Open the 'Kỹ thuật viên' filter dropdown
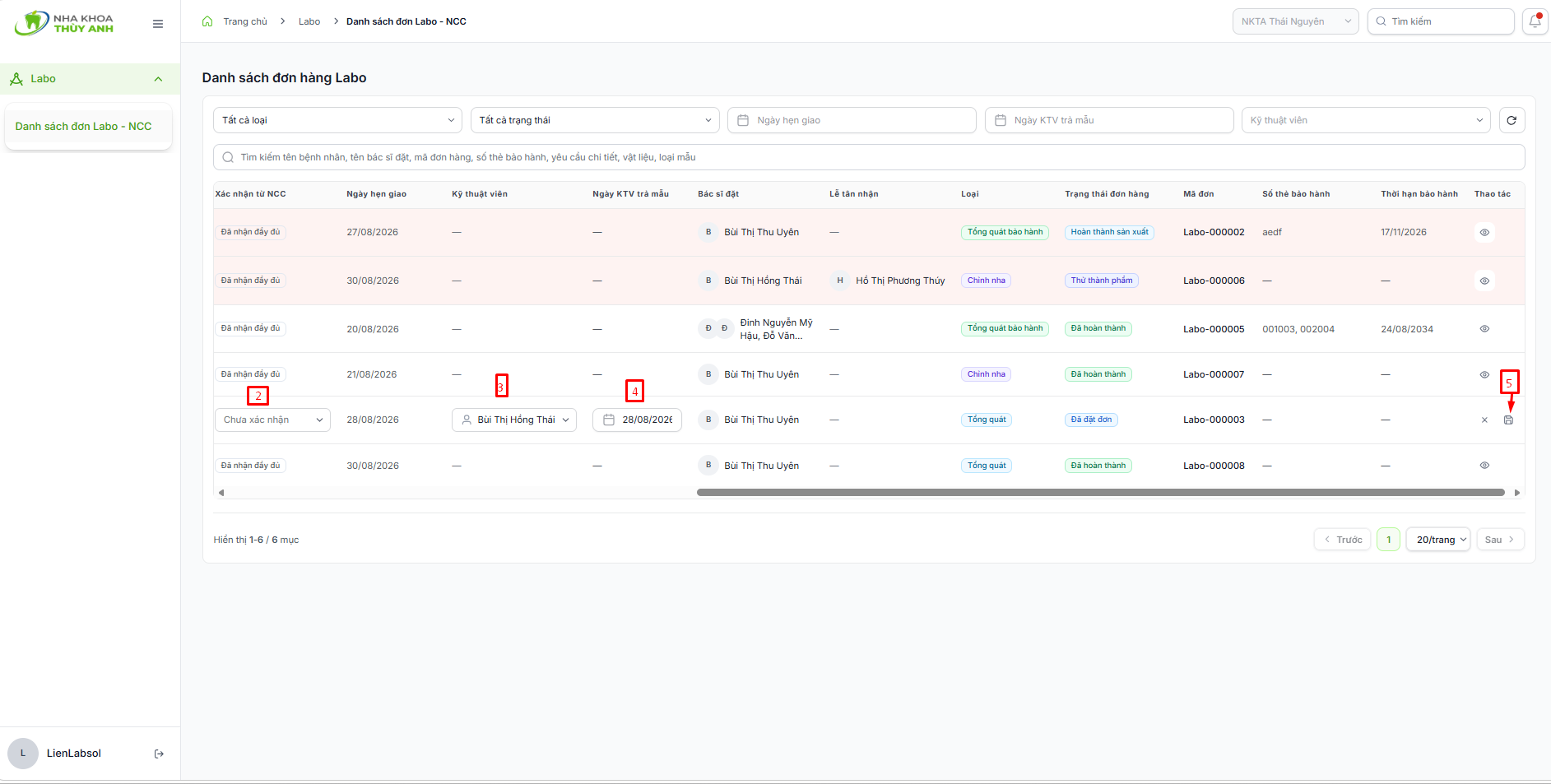Screen dimensions: 1551x784 [1366, 120]
